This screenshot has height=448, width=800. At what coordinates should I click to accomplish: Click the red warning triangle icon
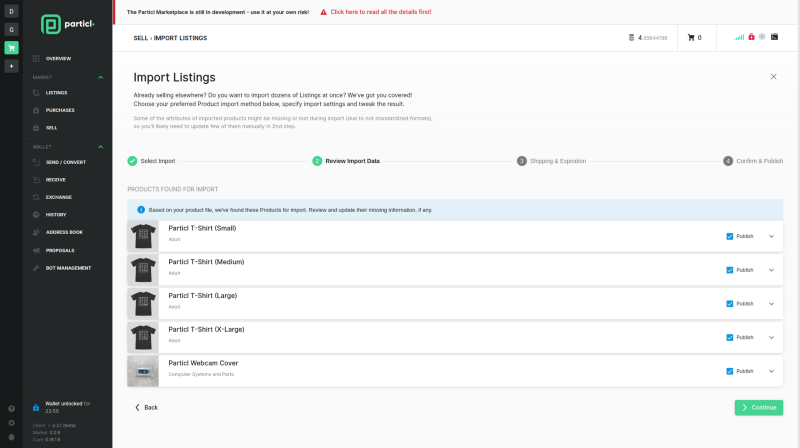coord(323,12)
